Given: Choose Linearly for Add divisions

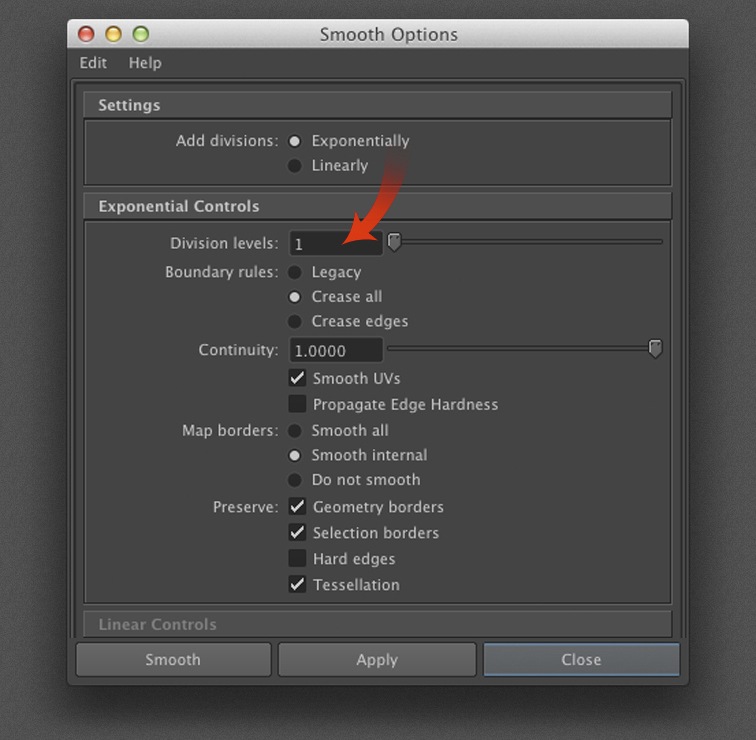Looking at the screenshot, I should (x=295, y=166).
